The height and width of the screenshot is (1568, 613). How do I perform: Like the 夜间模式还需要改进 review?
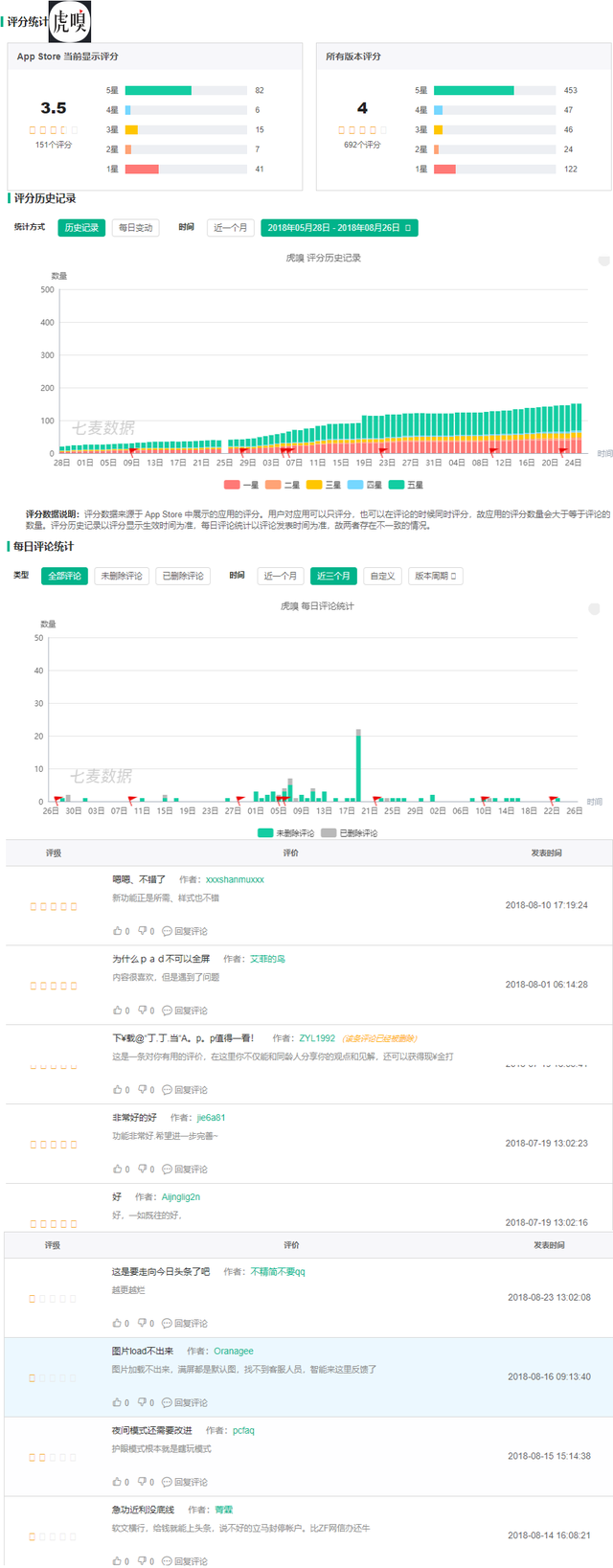[x=122, y=1483]
